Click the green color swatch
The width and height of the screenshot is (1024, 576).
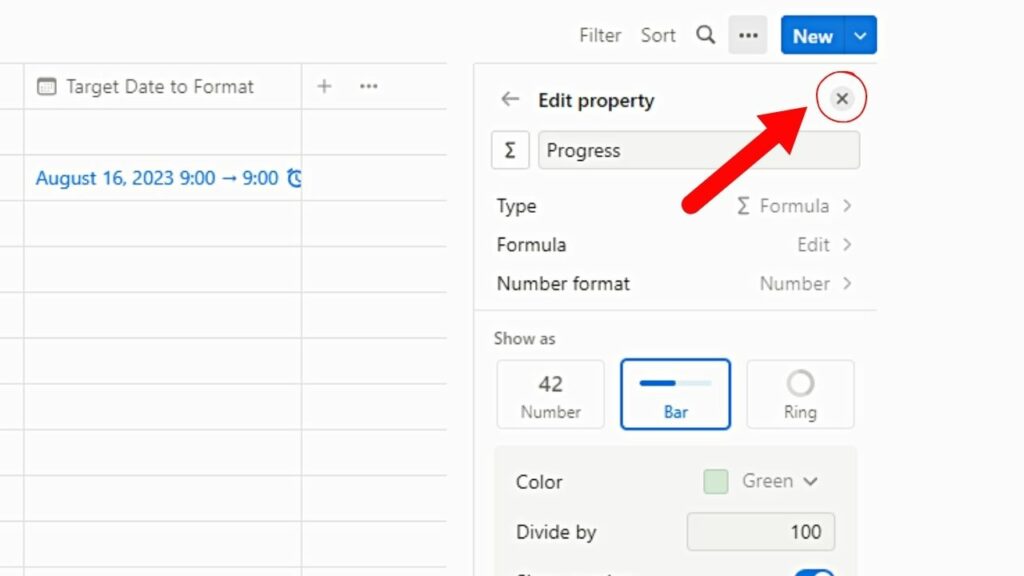715,481
